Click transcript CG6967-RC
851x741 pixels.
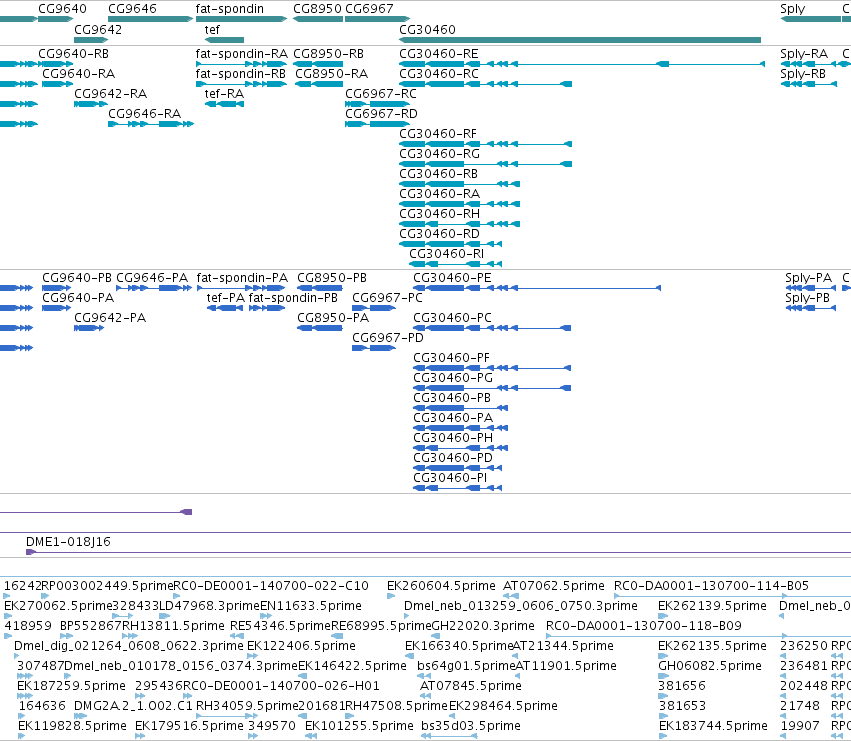[381, 94]
